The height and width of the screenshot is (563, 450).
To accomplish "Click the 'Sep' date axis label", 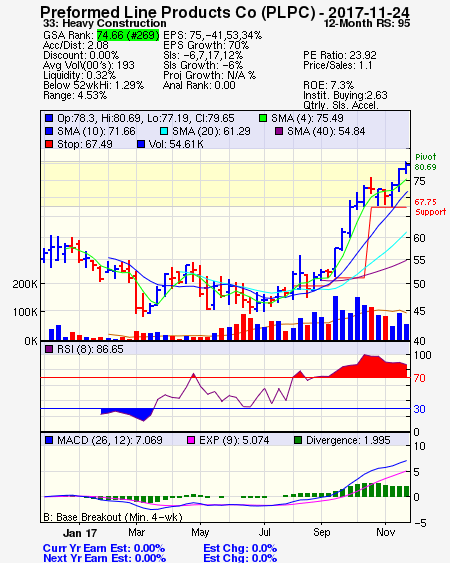I will click(321, 532).
